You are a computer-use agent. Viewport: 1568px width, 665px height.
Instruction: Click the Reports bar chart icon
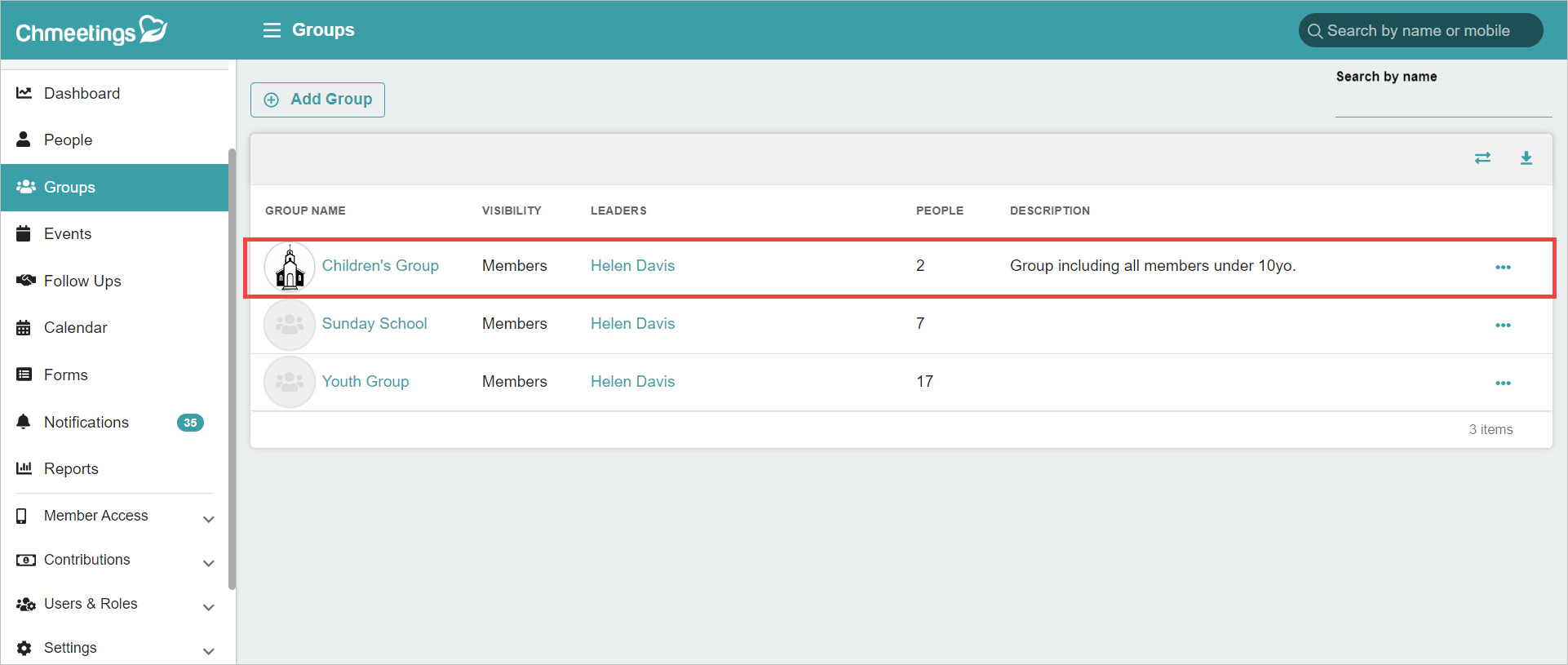[x=24, y=468]
